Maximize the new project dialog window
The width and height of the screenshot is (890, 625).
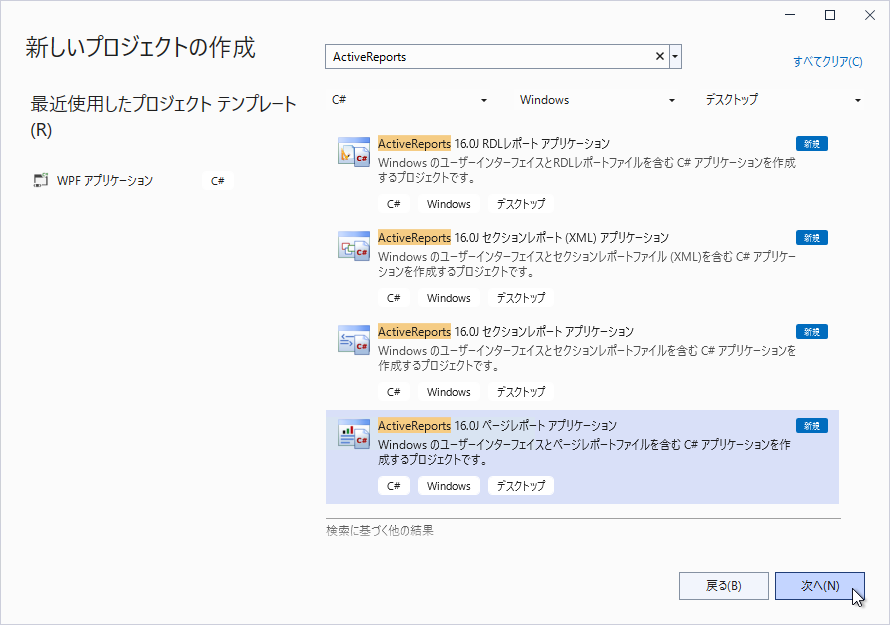click(x=829, y=15)
